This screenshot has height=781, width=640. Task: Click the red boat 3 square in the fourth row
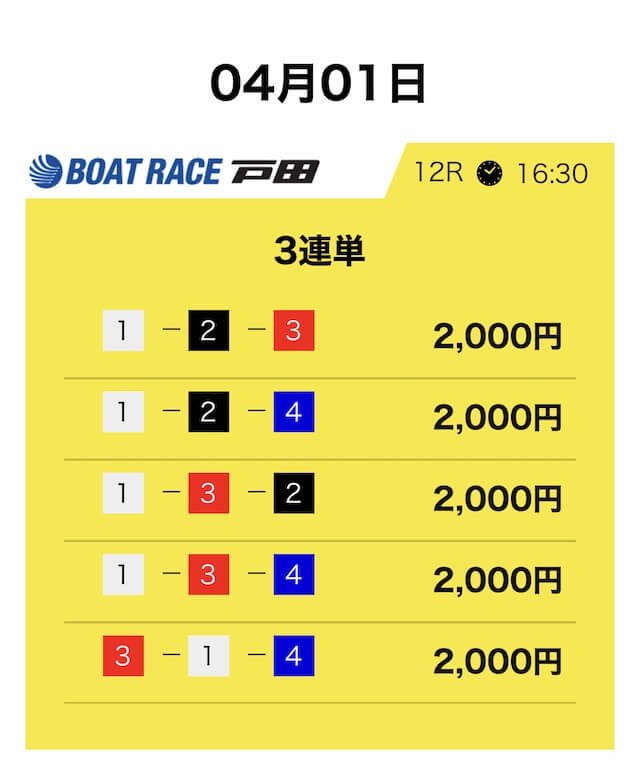point(208,574)
